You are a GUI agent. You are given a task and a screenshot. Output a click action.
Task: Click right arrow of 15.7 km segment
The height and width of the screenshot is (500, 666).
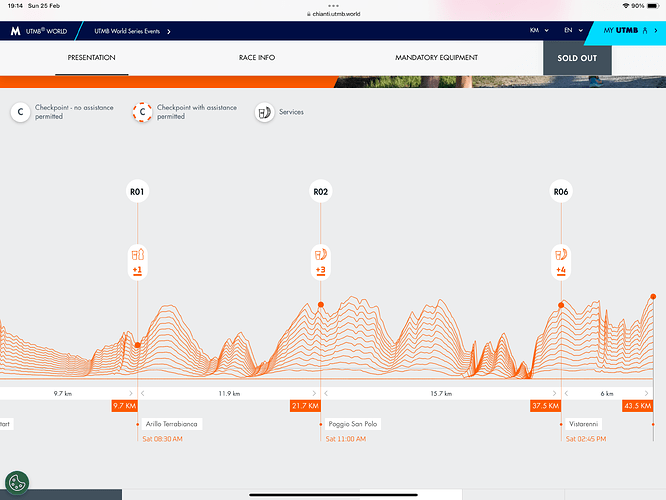pos(554,393)
